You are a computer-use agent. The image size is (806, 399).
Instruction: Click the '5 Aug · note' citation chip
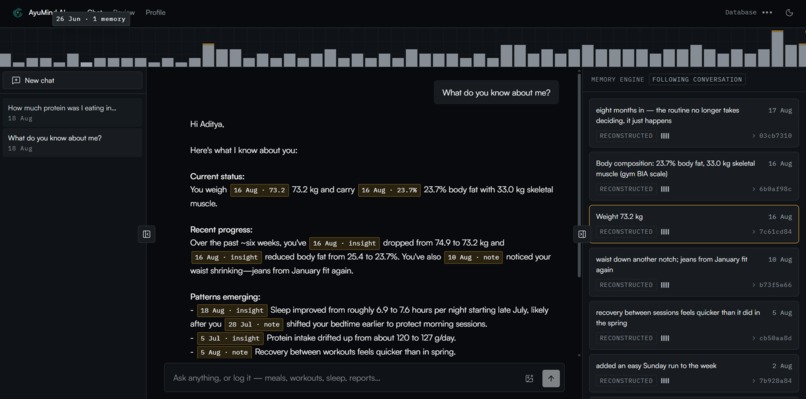click(x=224, y=352)
